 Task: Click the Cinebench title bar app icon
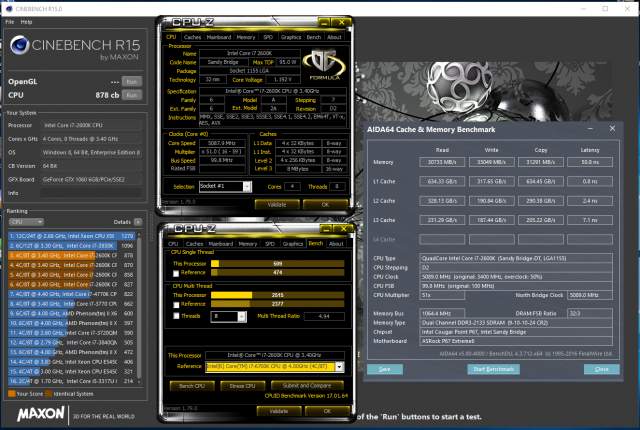pyautogui.click(x=9, y=9)
